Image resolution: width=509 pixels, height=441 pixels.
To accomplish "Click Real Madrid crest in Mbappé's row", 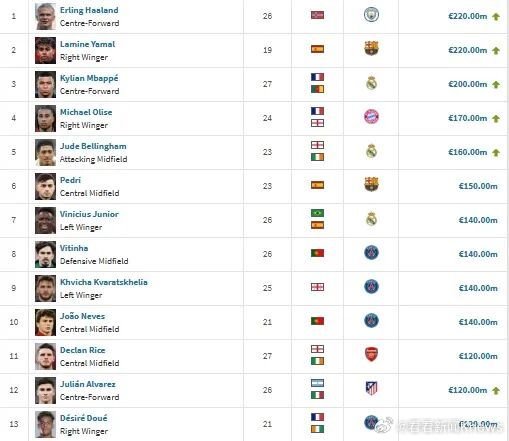I will tap(371, 83).
